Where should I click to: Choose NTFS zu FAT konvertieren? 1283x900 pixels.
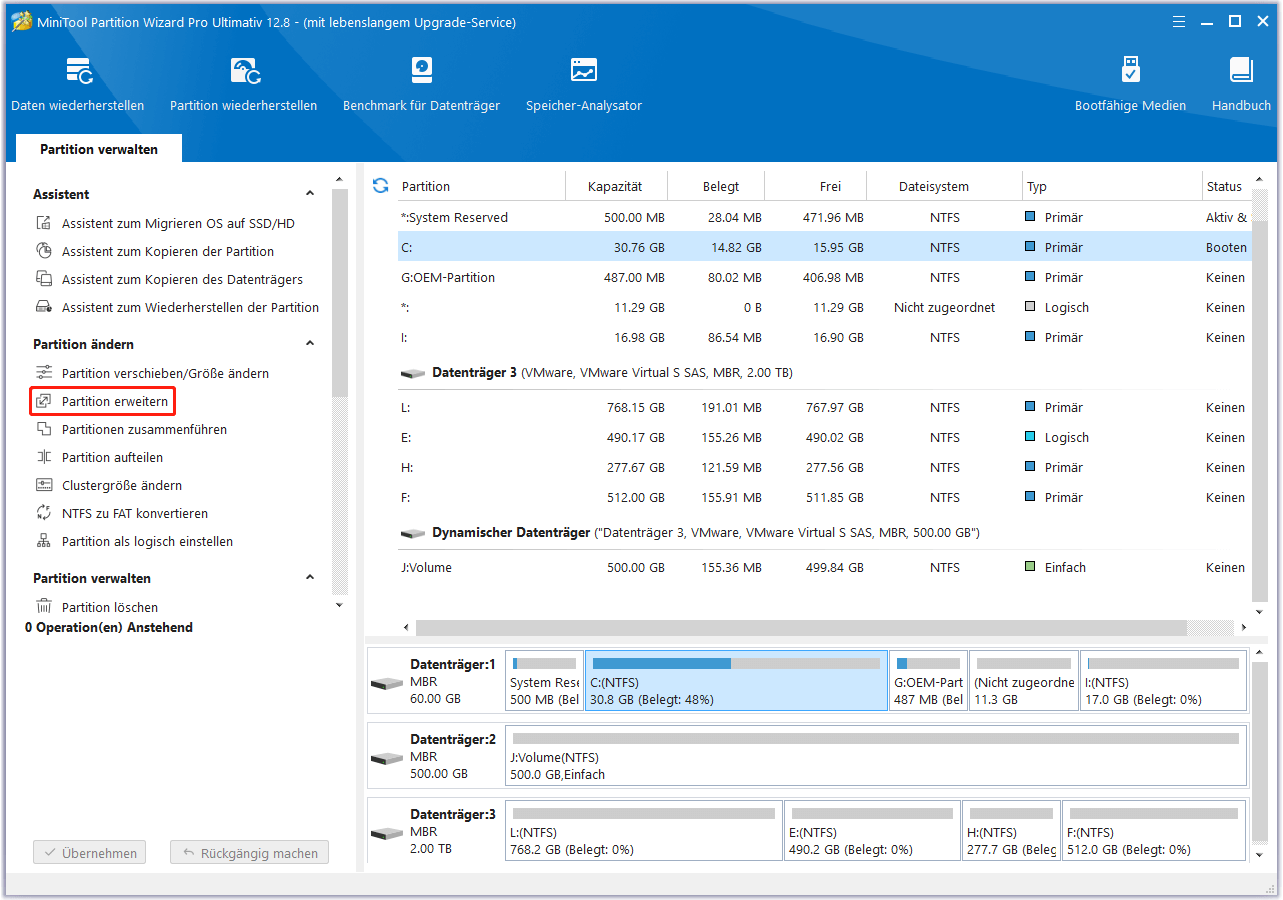point(134,514)
